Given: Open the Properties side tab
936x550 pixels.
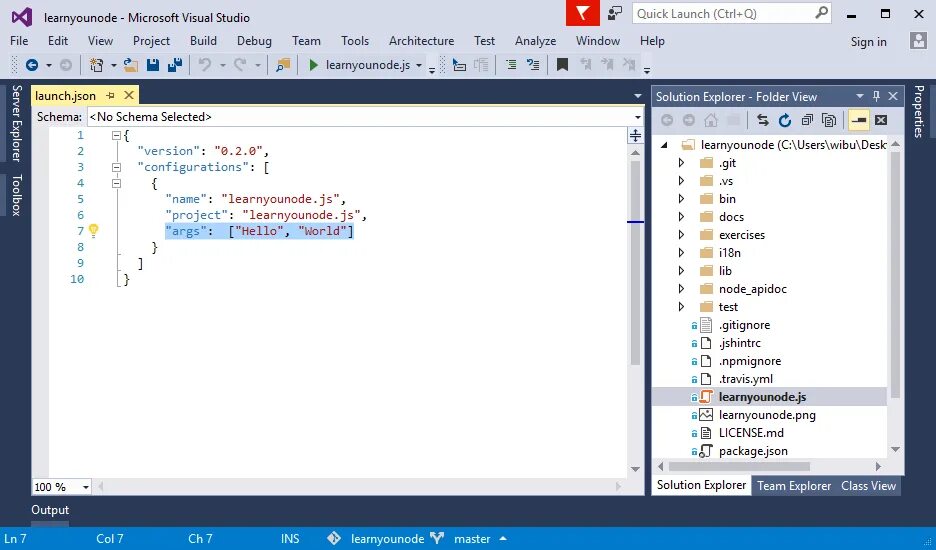Looking at the screenshot, I should [919, 112].
